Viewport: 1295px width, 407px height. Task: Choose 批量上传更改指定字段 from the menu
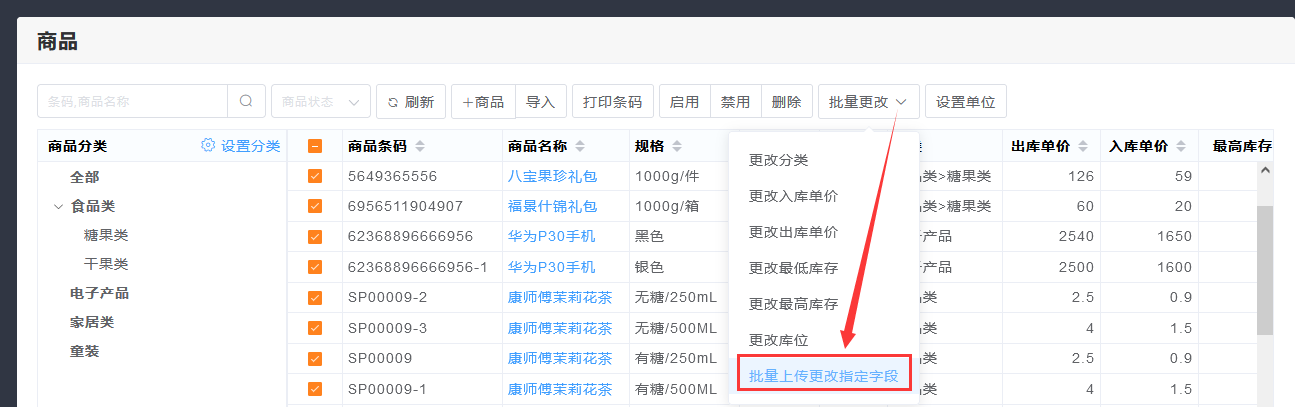tap(823, 377)
